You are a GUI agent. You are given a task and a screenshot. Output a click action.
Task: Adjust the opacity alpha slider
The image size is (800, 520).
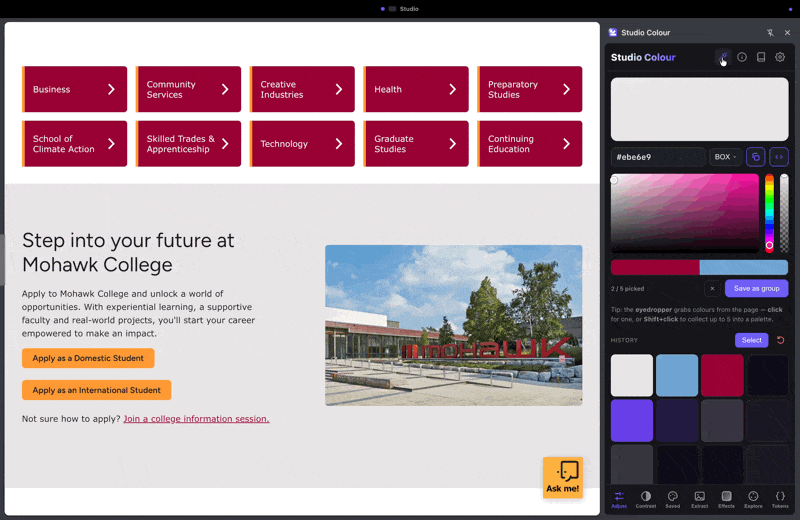pyautogui.click(x=784, y=213)
